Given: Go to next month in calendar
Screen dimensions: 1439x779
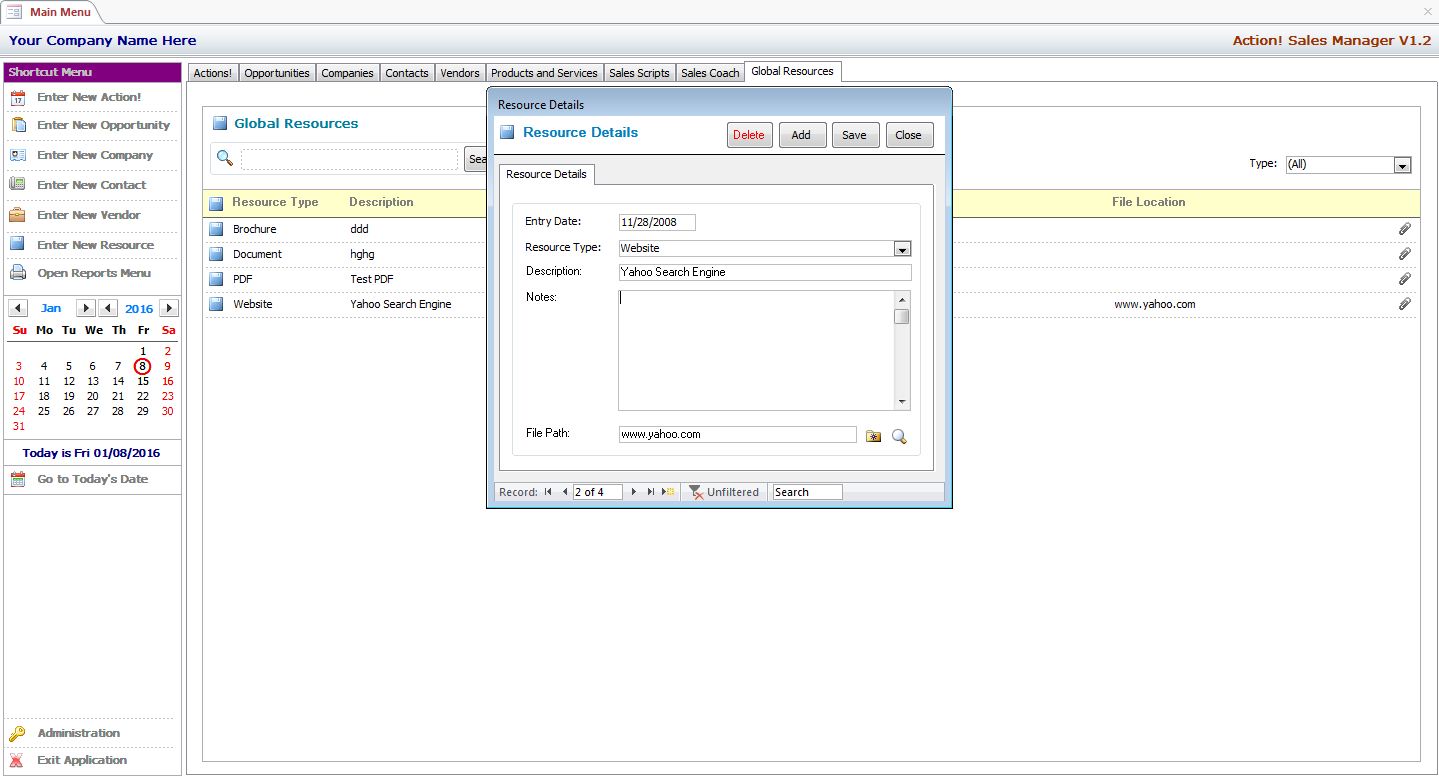Looking at the screenshot, I should coord(86,308).
